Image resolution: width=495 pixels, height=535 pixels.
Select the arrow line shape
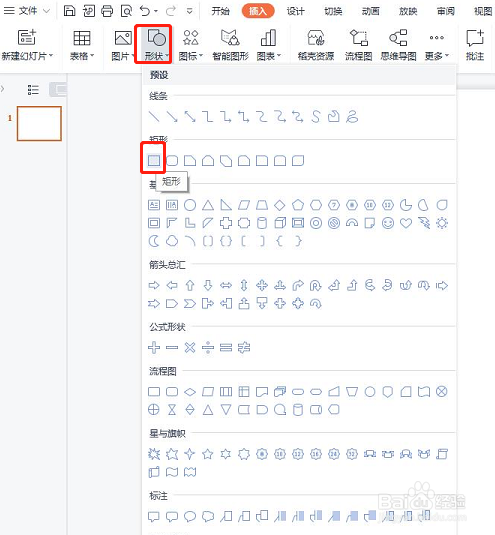[x=172, y=116]
